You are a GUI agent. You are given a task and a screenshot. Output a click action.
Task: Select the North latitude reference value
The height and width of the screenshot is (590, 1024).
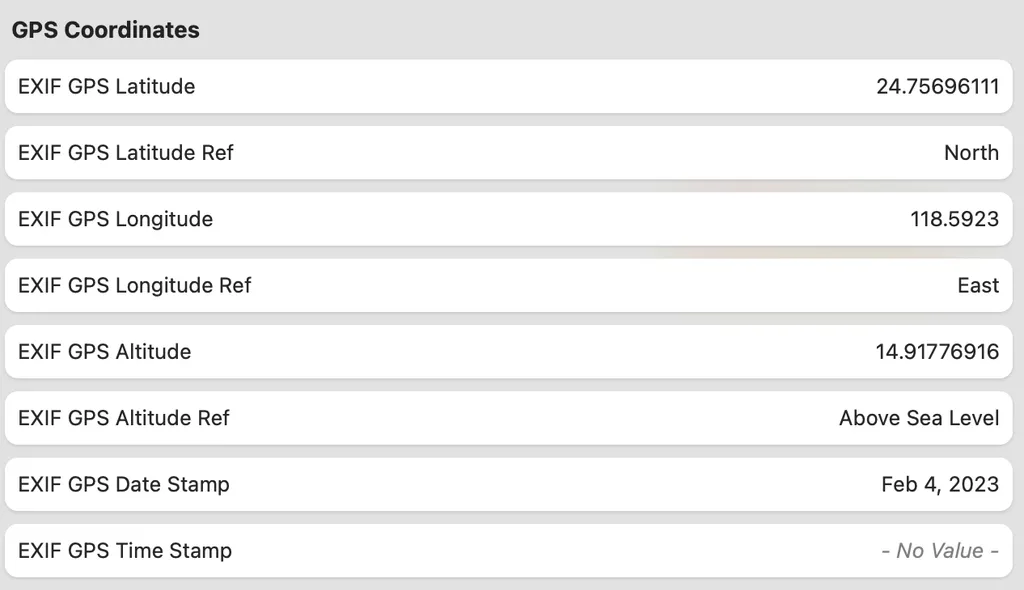pyautogui.click(x=971, y=153)
